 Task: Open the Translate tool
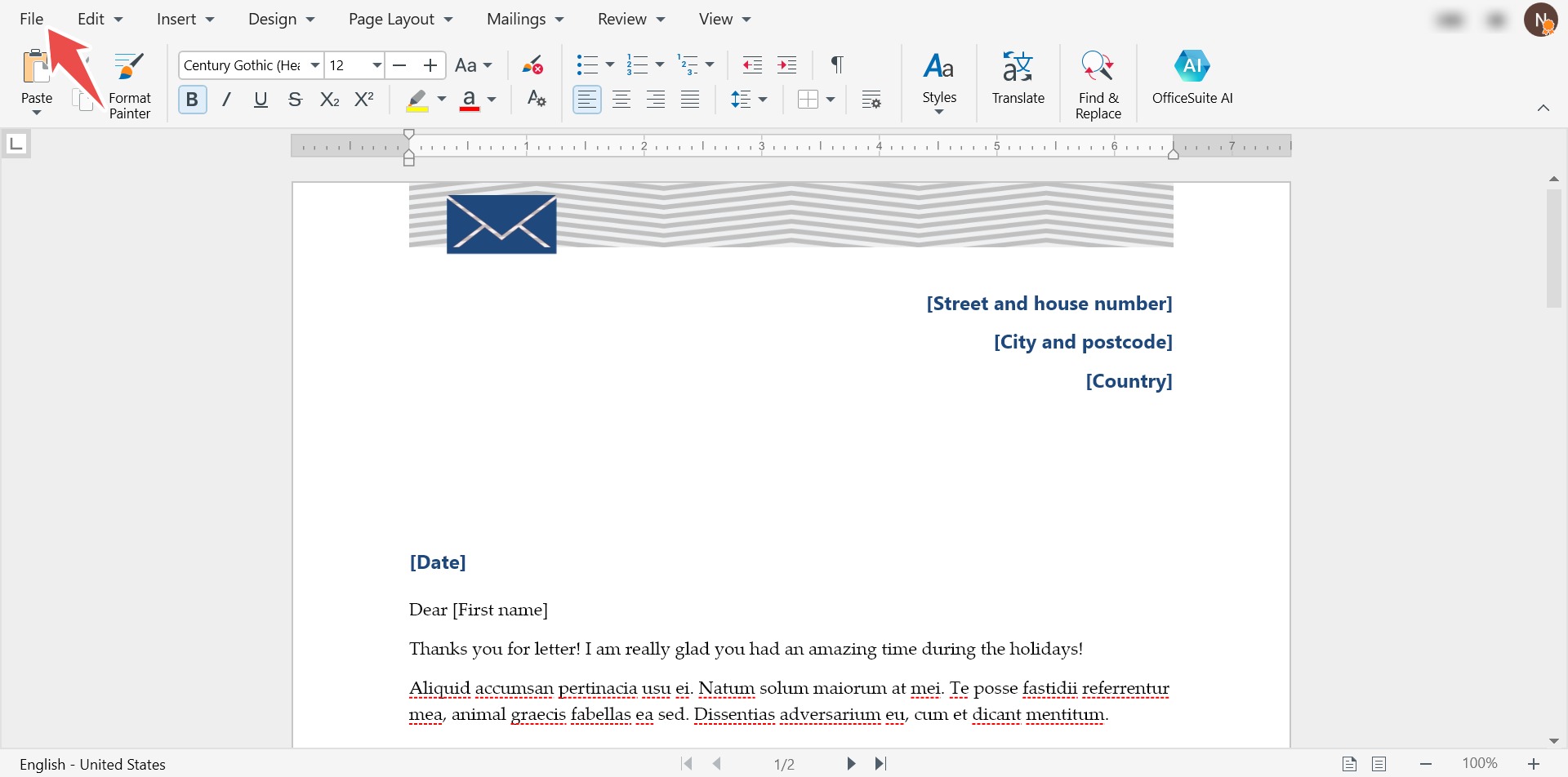coord(1018,79)
